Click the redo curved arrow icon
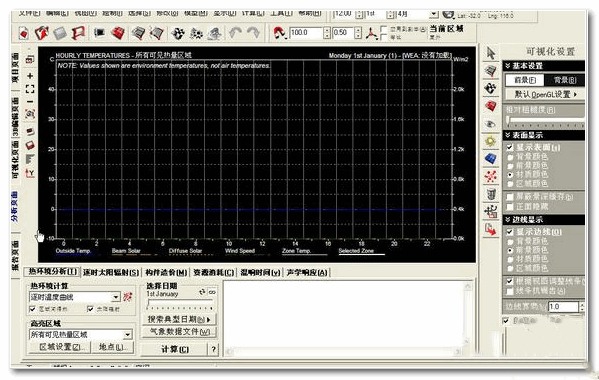Viewport: 599px width, 380px height. coord(253,33)
